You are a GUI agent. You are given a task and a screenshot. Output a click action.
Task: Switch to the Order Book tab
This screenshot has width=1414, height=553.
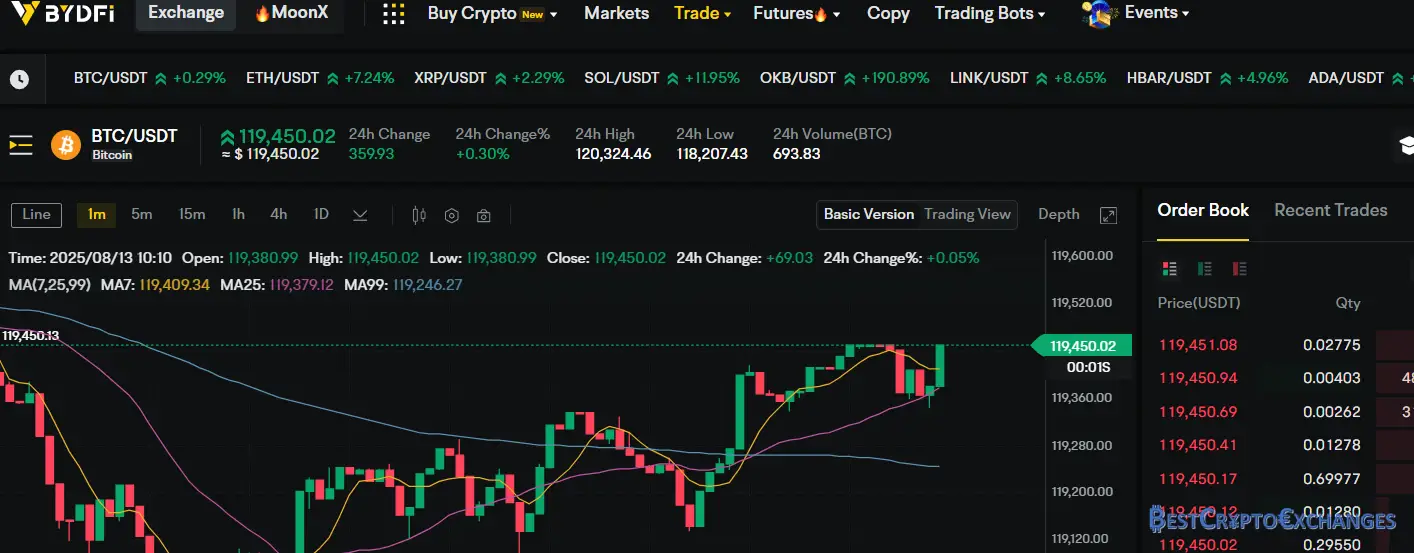point(1203,210)
